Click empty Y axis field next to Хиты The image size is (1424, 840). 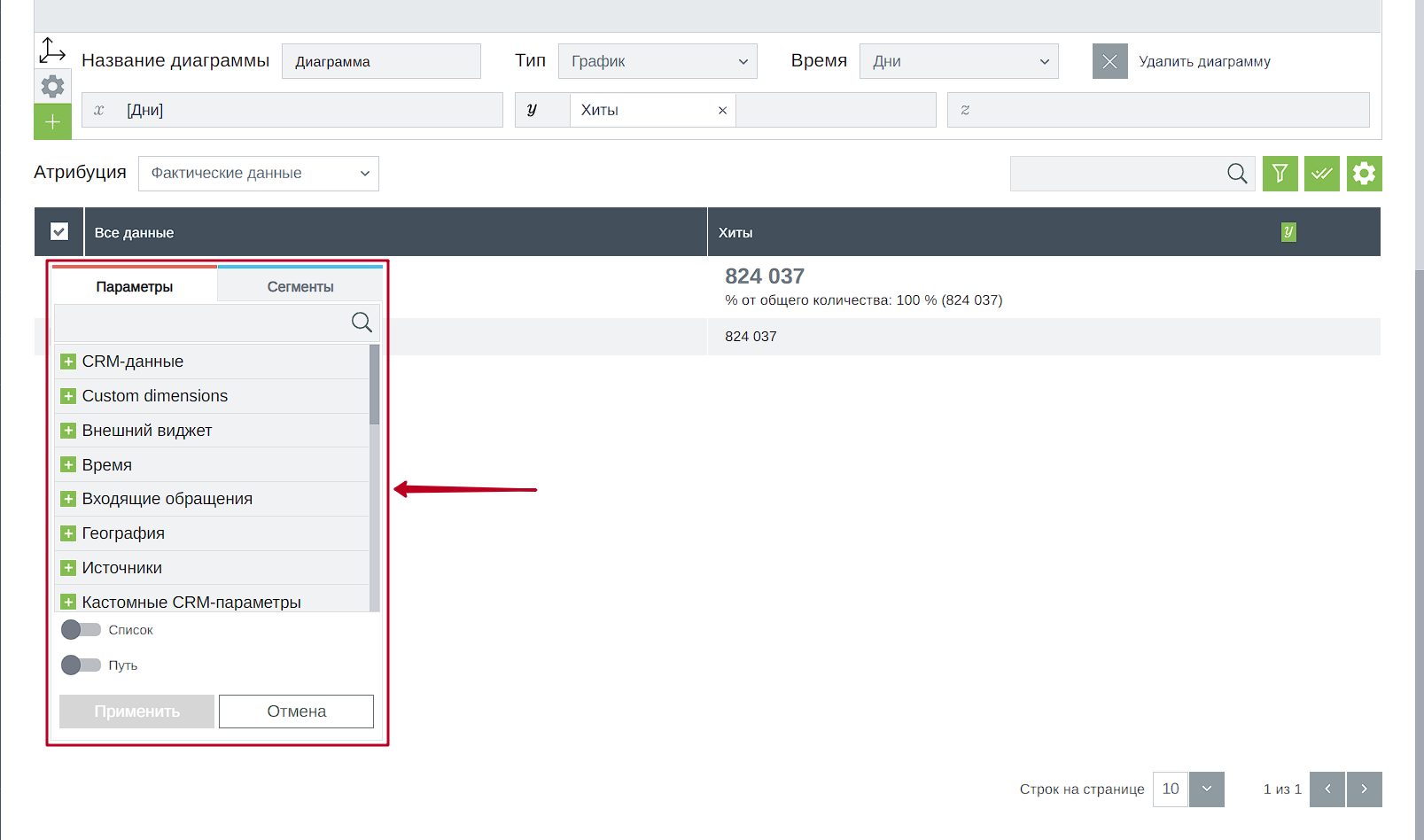[x=836, y=110]
